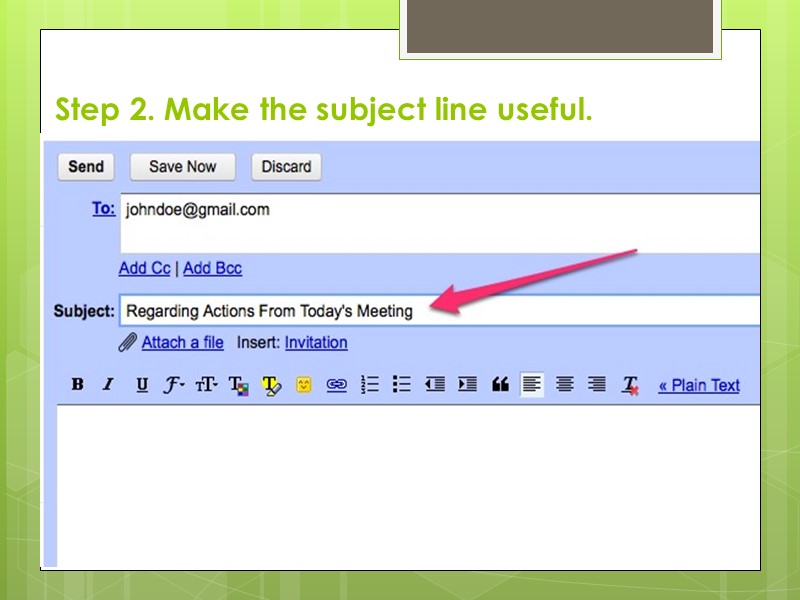The height and width of the screenshot is (600, 800).
Task: Create a numbered list
Action: click(368, 384)
